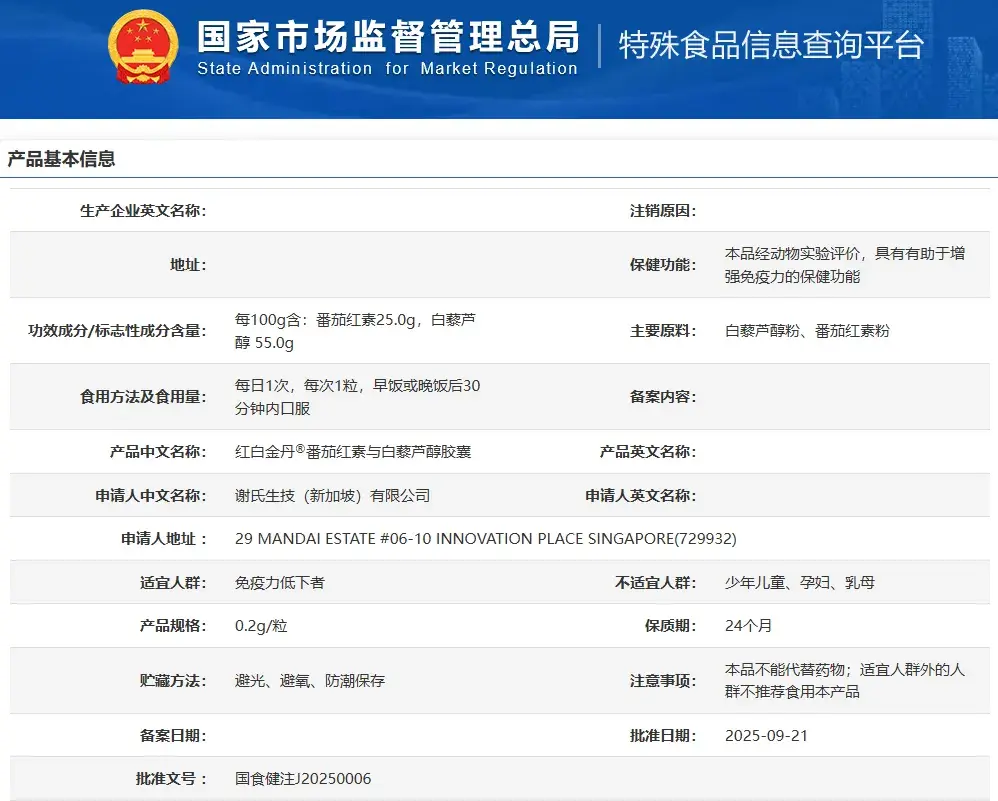Select the 白藜芦醇粉、番茄红素粉 value
Viewport: 998px width, 801px height.
(x=807, y=331)
